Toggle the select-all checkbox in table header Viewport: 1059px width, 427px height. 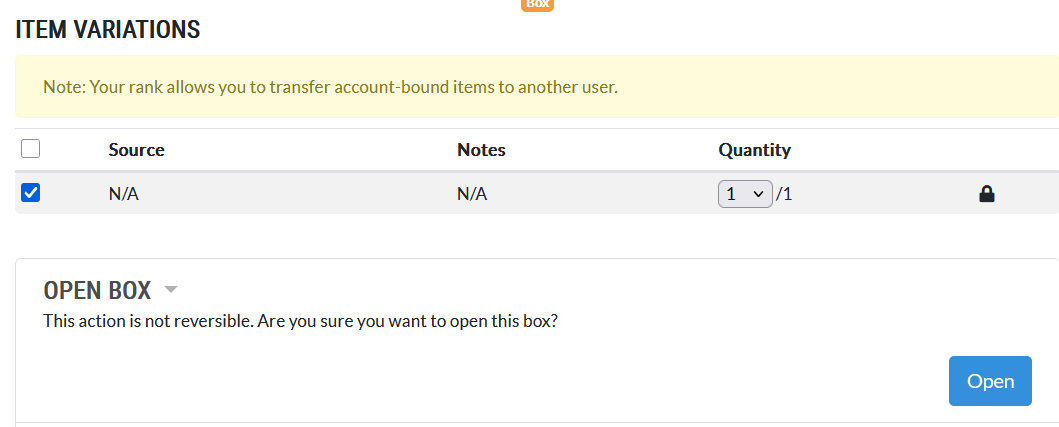tap(30, 149)
